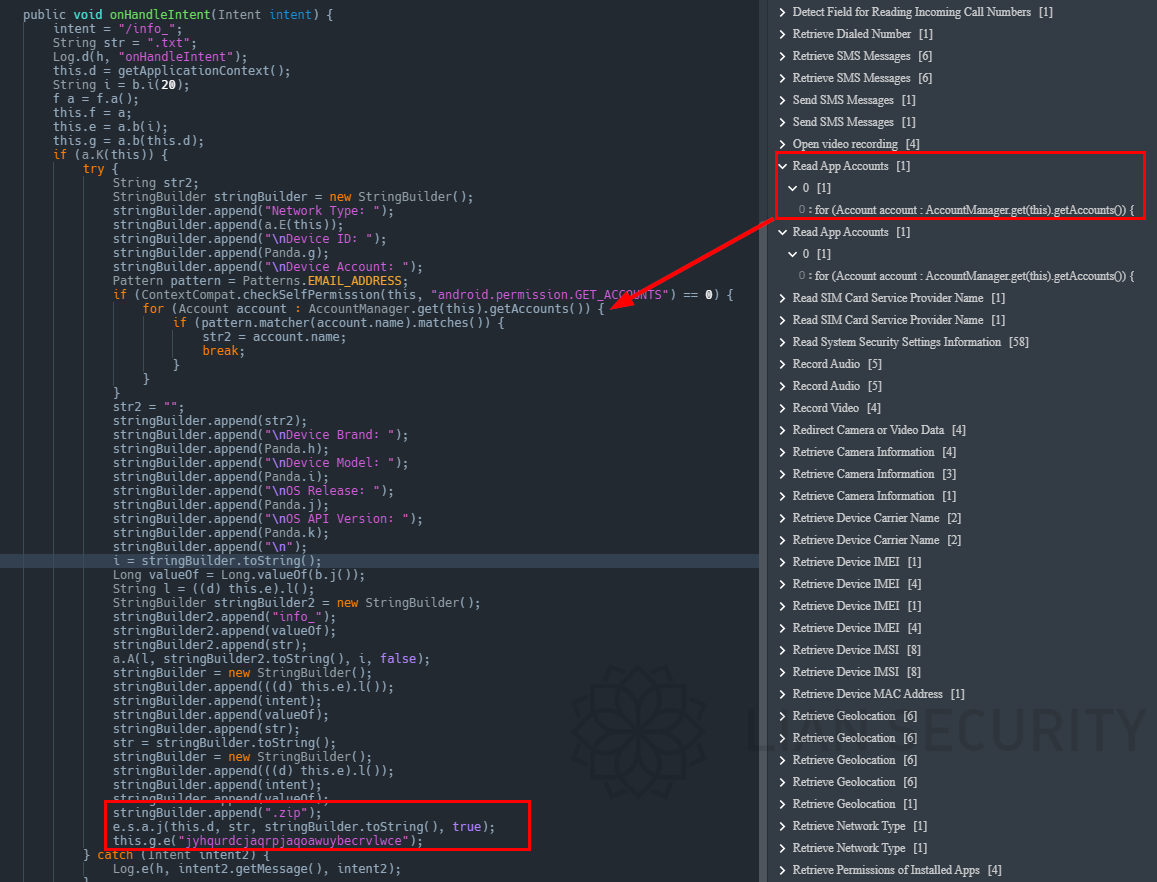Click the str2 = account.name; line

pos(274,337)
